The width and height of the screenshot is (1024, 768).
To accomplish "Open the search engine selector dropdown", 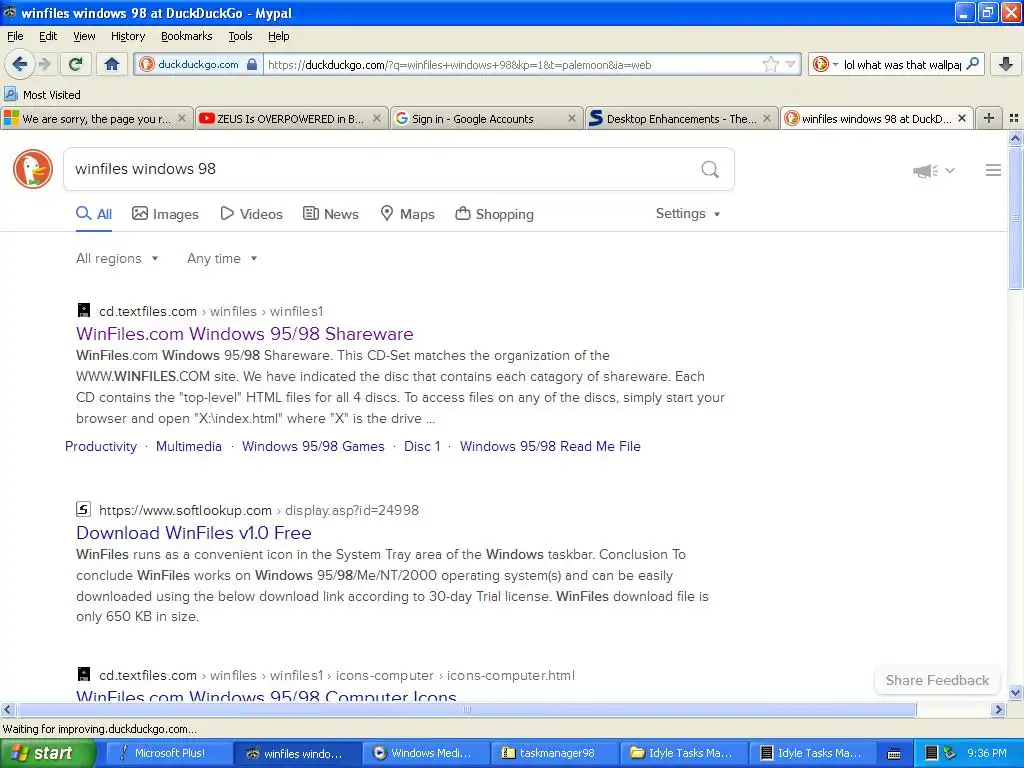I will coord(825,64).
